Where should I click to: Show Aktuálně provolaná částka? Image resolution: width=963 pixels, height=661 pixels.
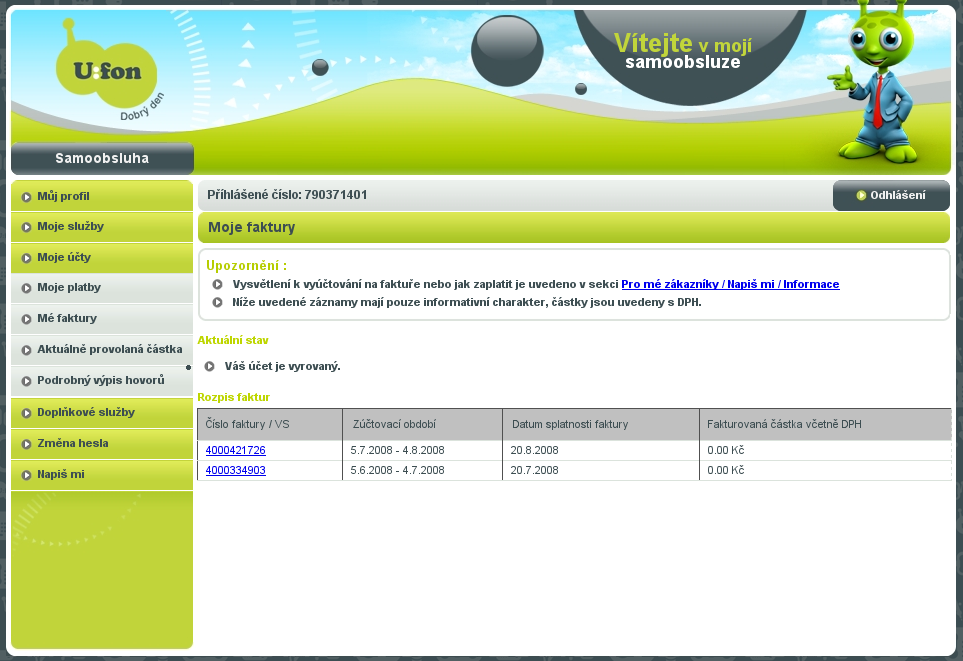[102, 350]
